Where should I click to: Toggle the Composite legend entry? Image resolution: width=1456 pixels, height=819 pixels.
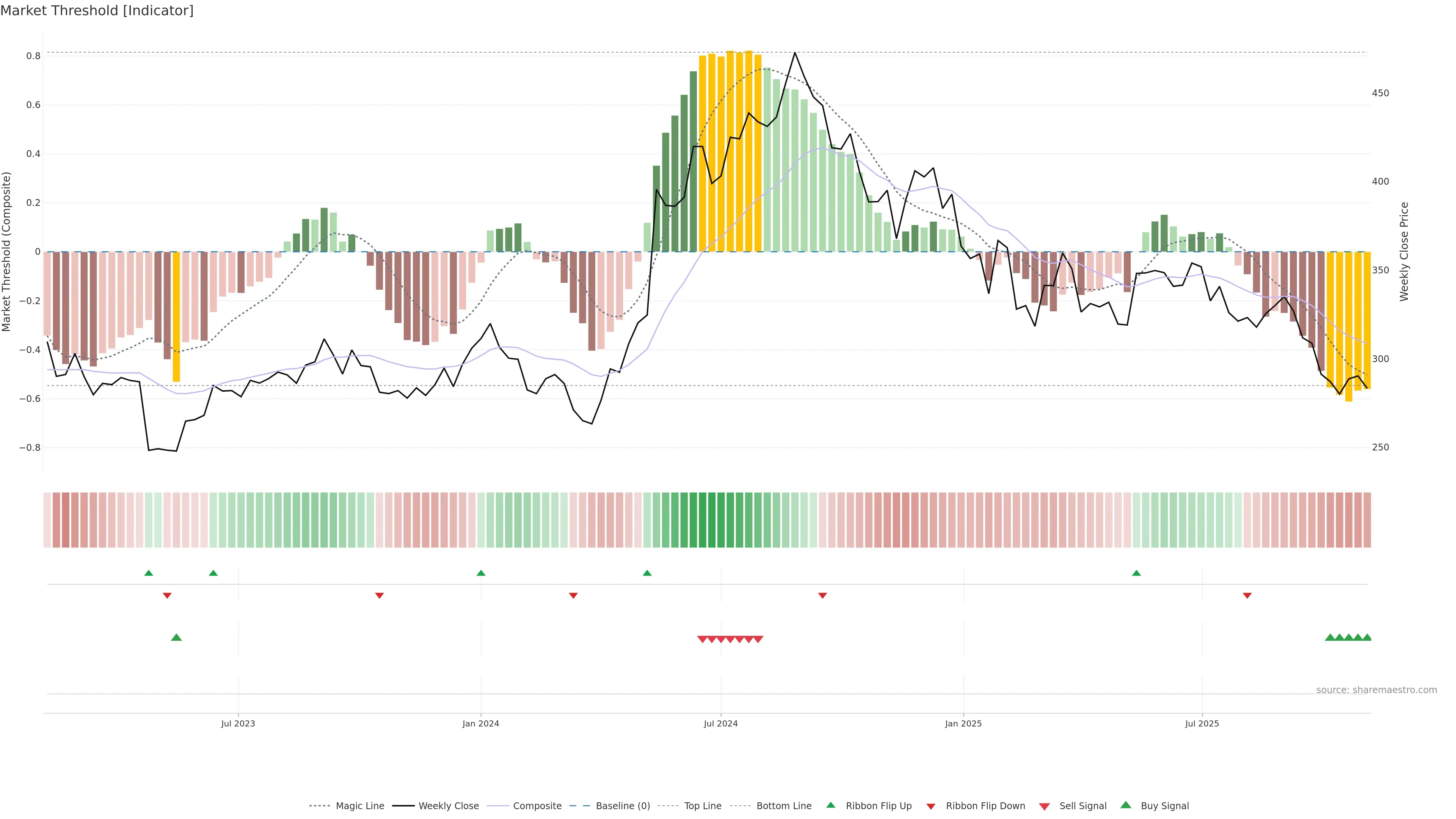pos(537,806)
